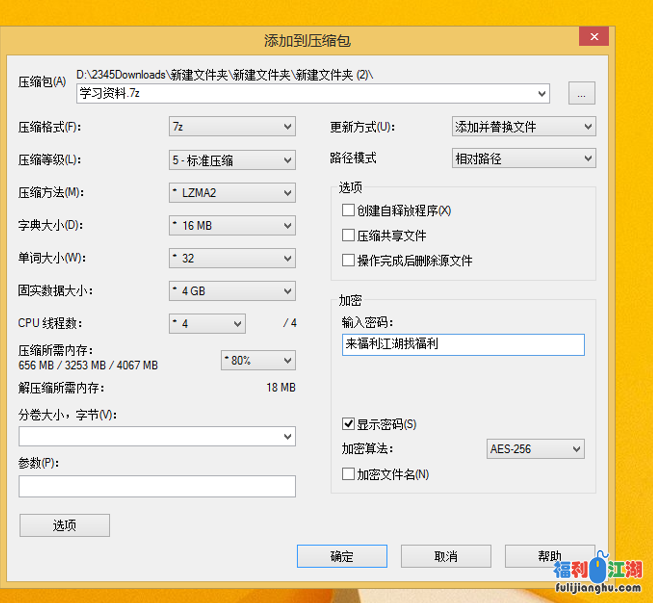
Task: Enable 创建自释放程序 checkbox
Action: pyautogui.click(x=349, y=211)
